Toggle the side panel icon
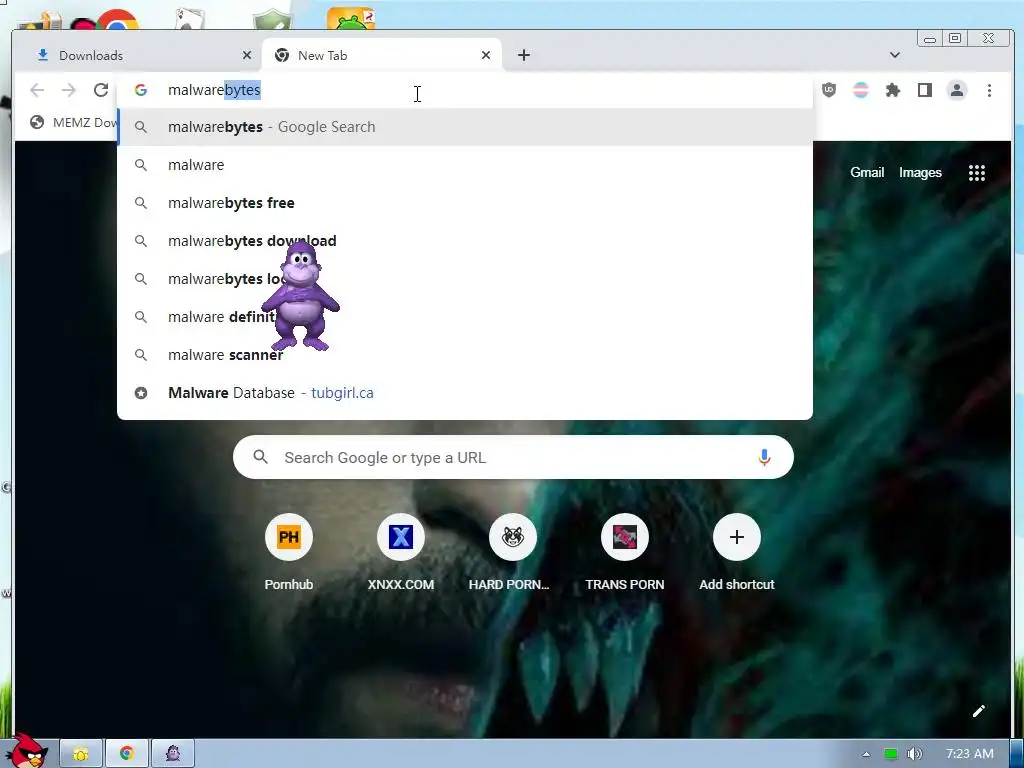The height and width of the screenshot is (768, 1024). pos(925,90)
